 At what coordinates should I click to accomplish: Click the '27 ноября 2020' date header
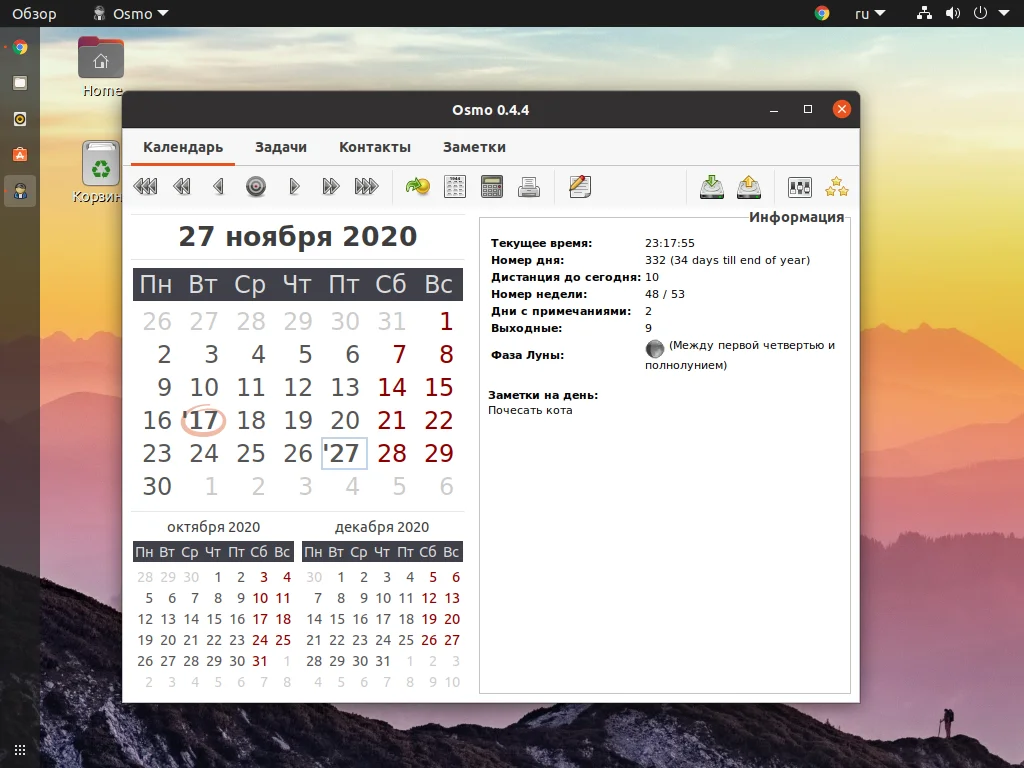point(298,236)
